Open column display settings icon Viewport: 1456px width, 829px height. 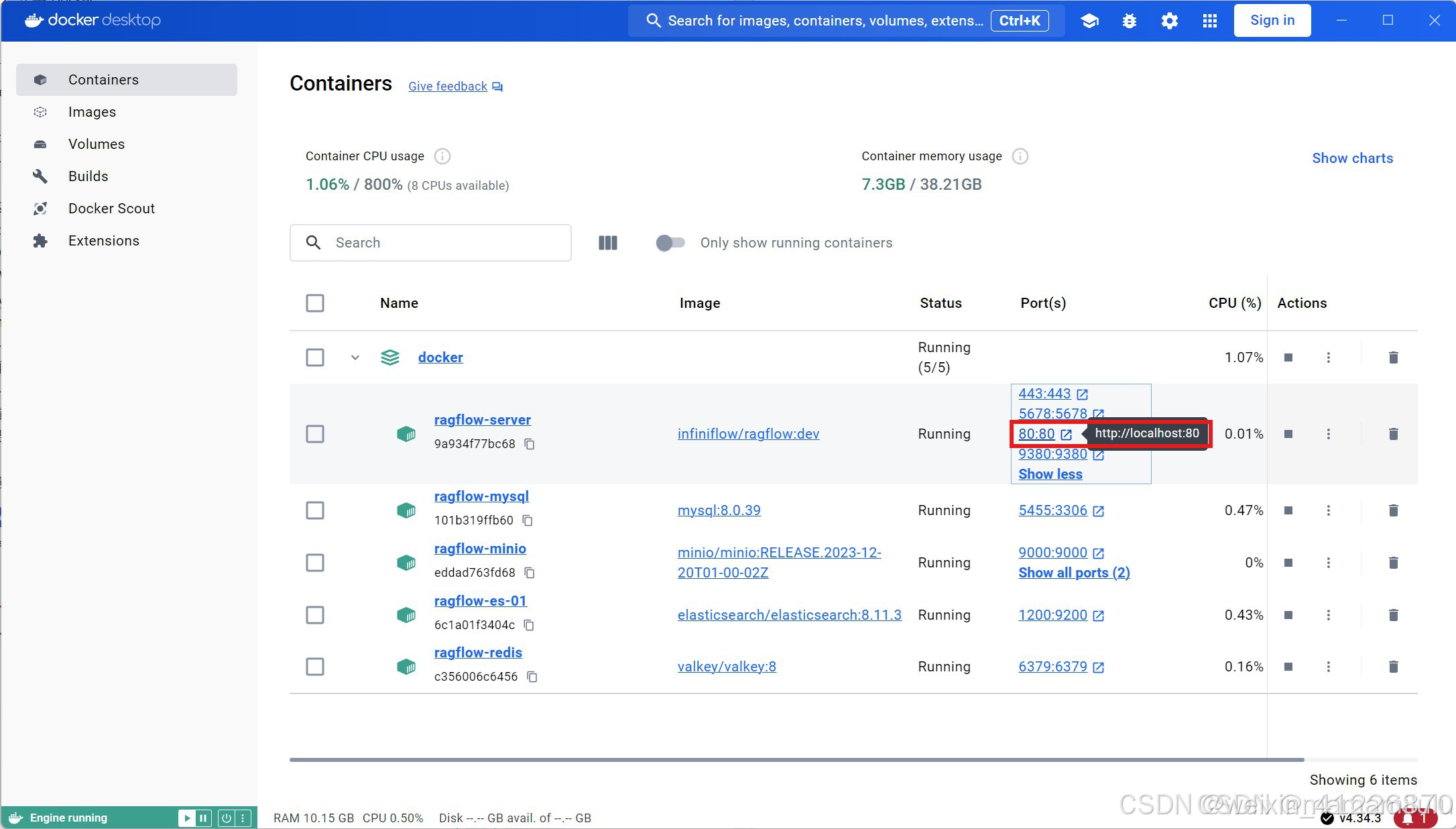[607, 243]
